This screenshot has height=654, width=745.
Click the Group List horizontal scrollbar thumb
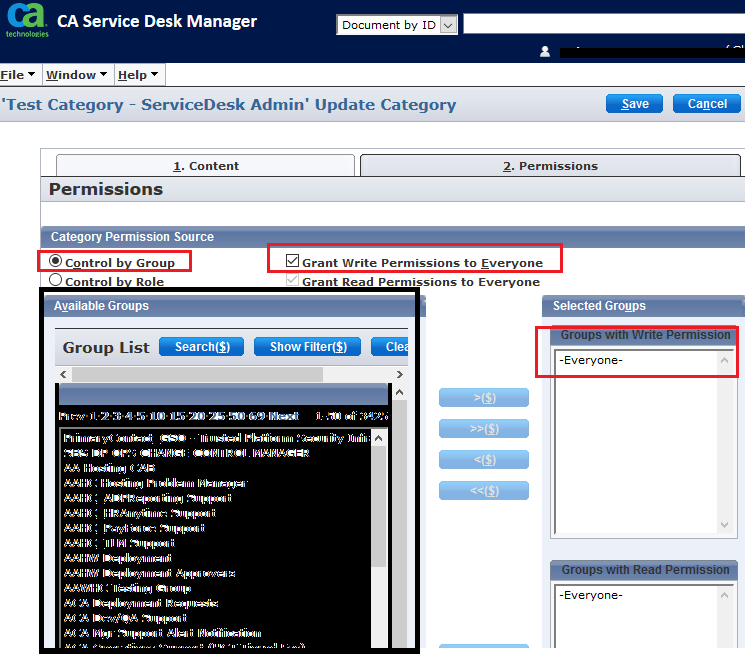(198, 375)
